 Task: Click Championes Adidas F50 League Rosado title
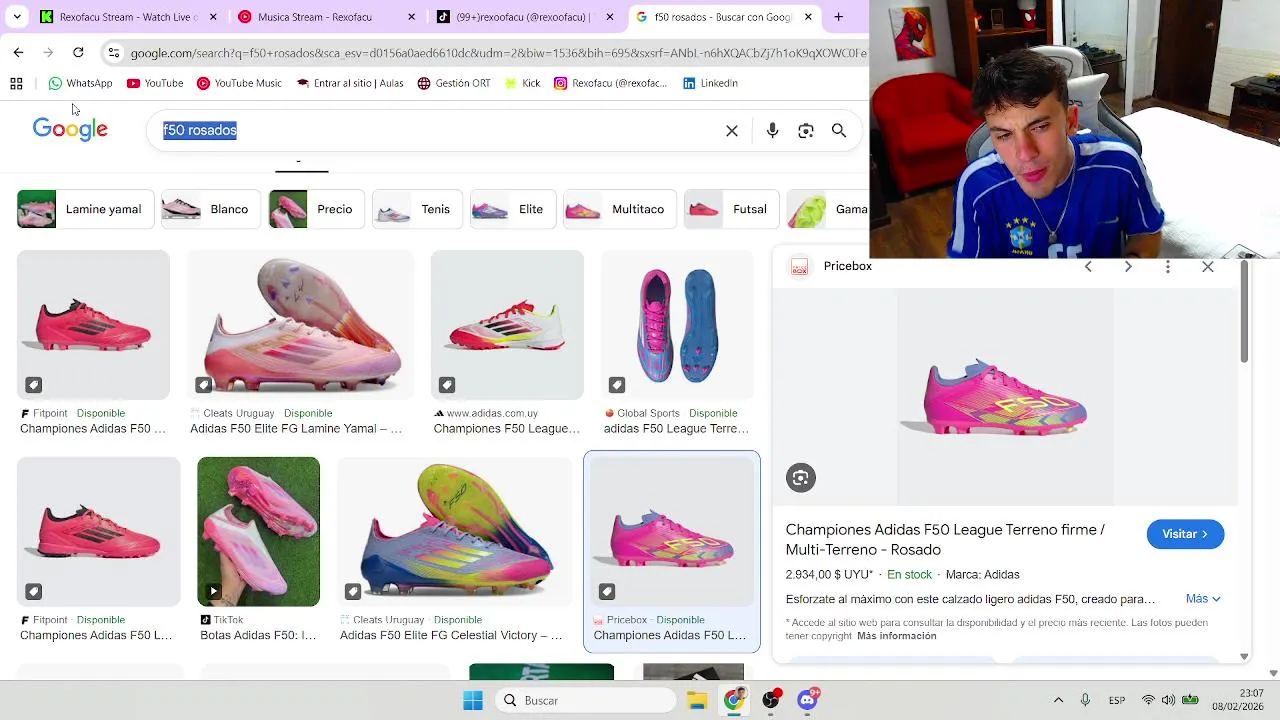tap(945, 540)
